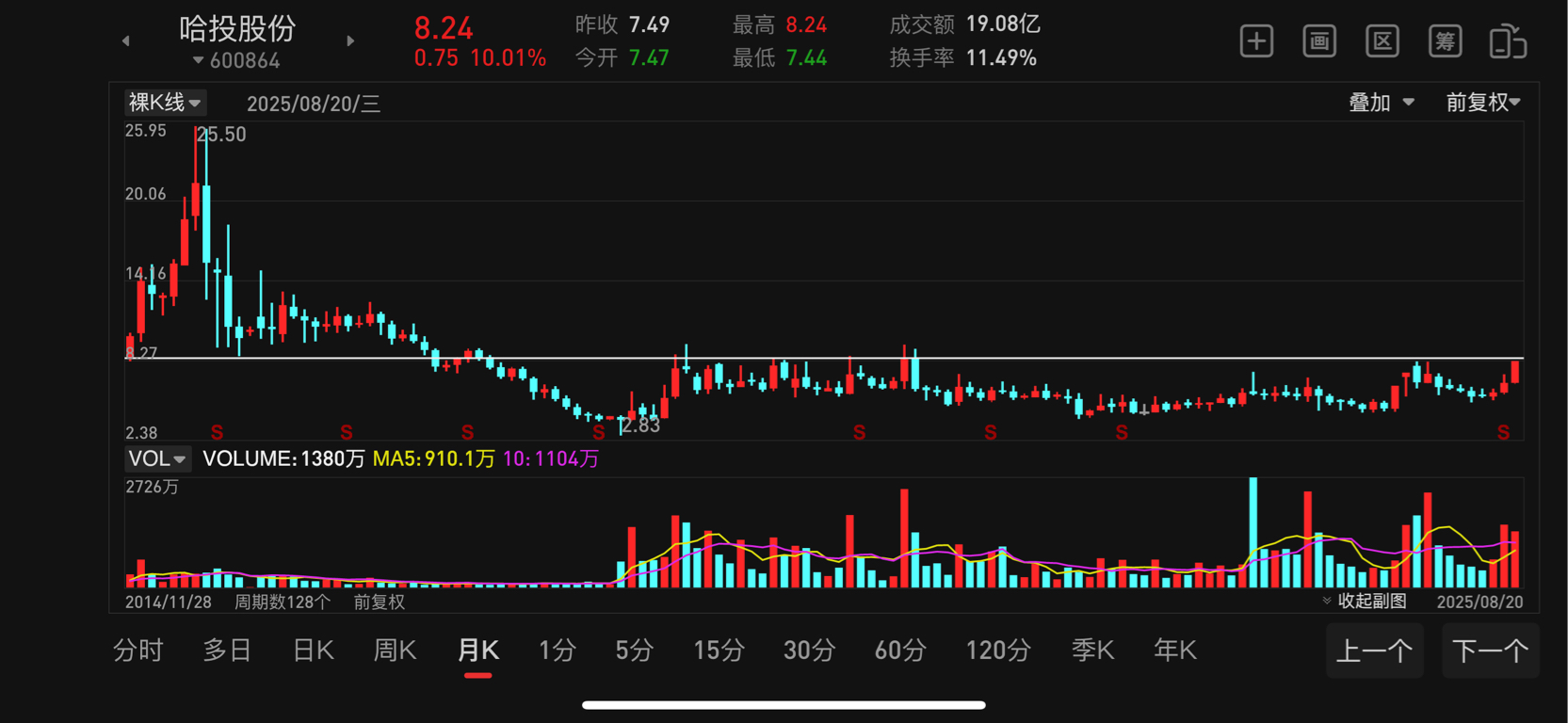Tap the 2.83 lowest price label
Image resolution: width=1568 pixels, height=723 pixels.
click(x=641, y=426)
